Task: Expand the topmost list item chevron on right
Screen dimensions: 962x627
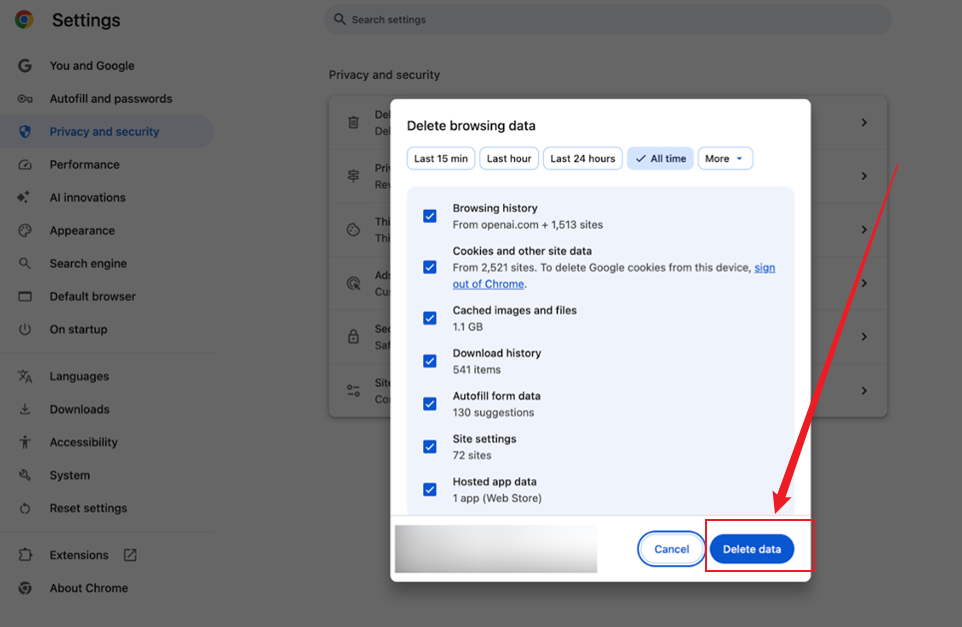Action: coord(864,120)
